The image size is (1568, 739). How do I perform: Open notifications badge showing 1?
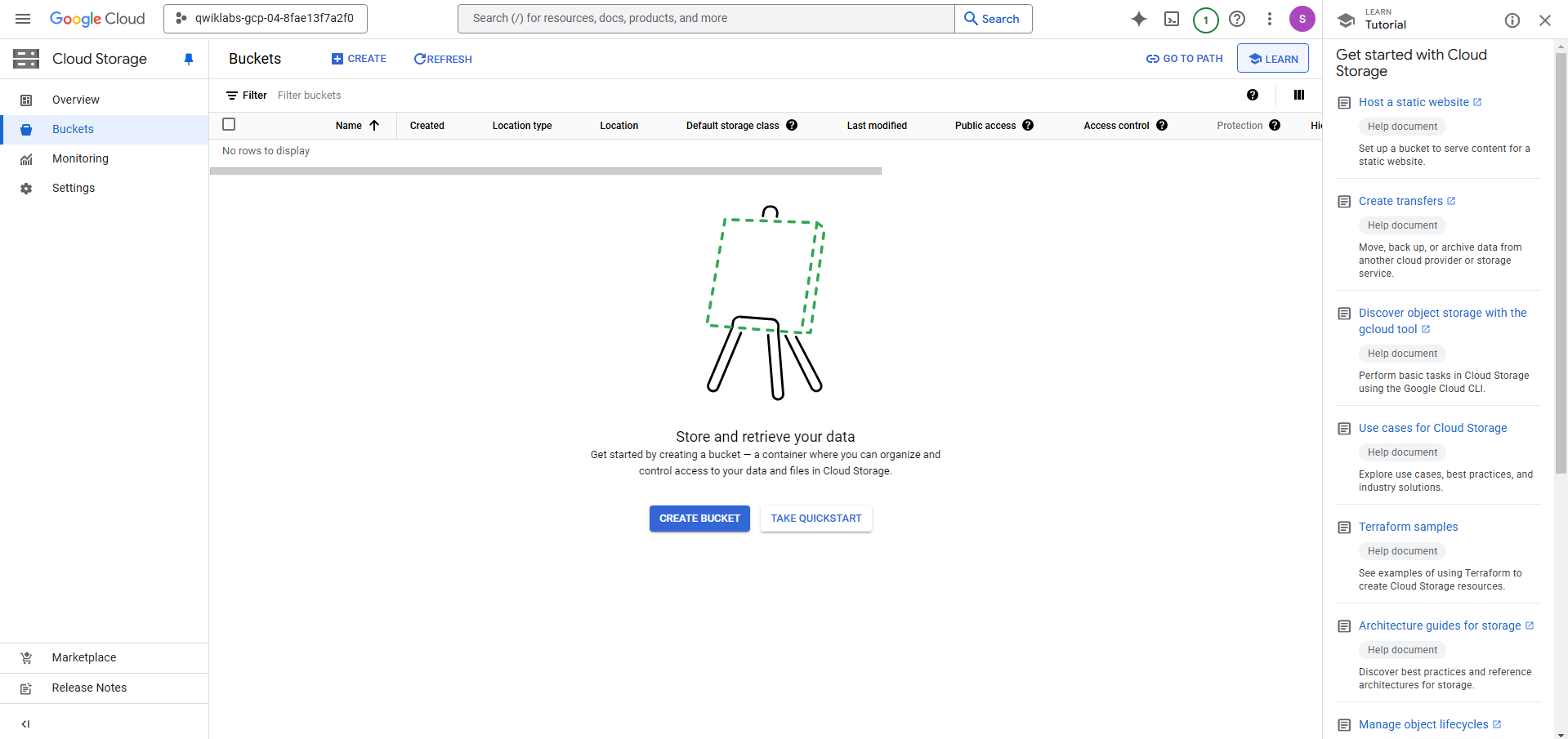[1205, 20]
